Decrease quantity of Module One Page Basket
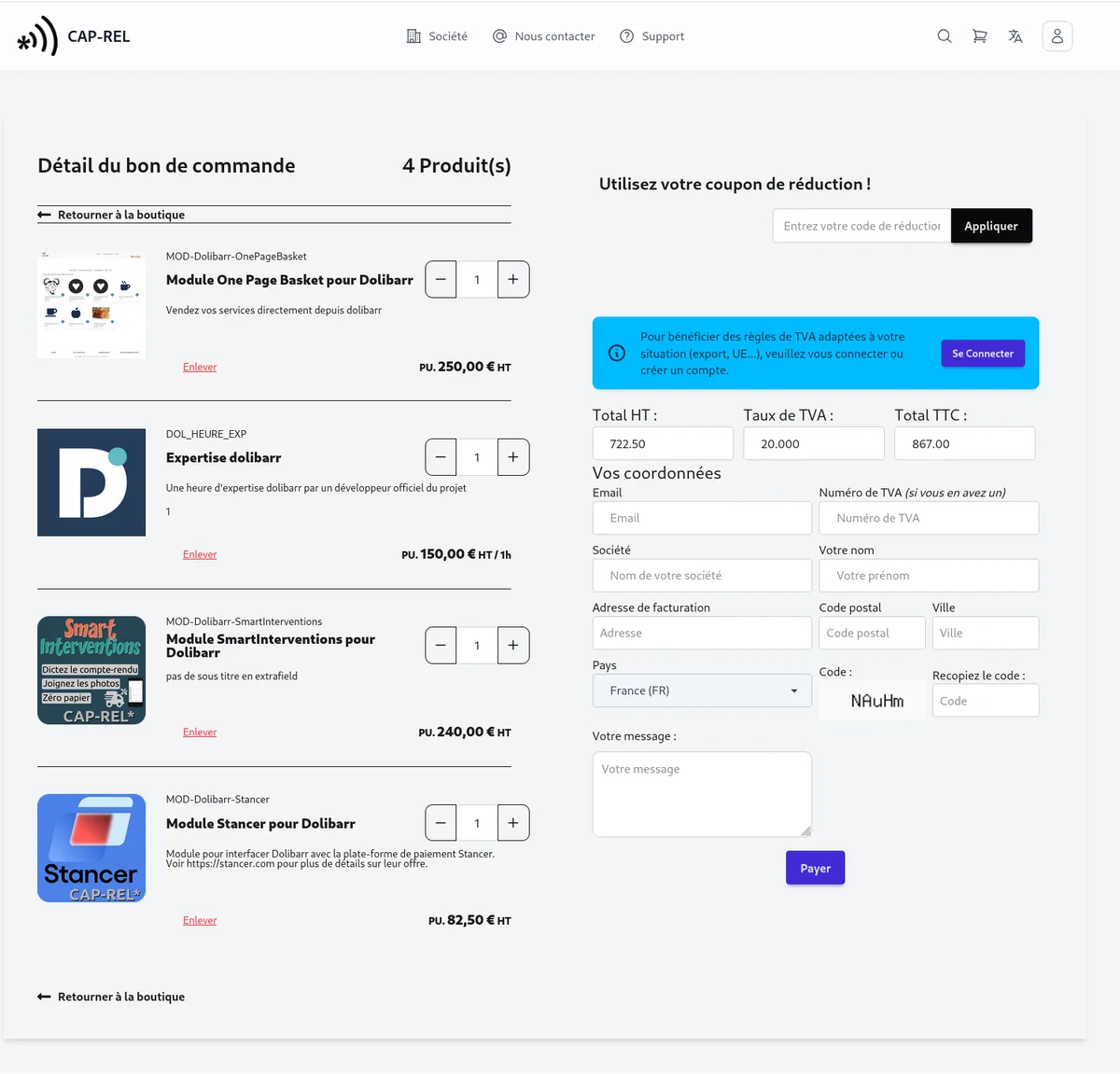 tap(441, 279)
